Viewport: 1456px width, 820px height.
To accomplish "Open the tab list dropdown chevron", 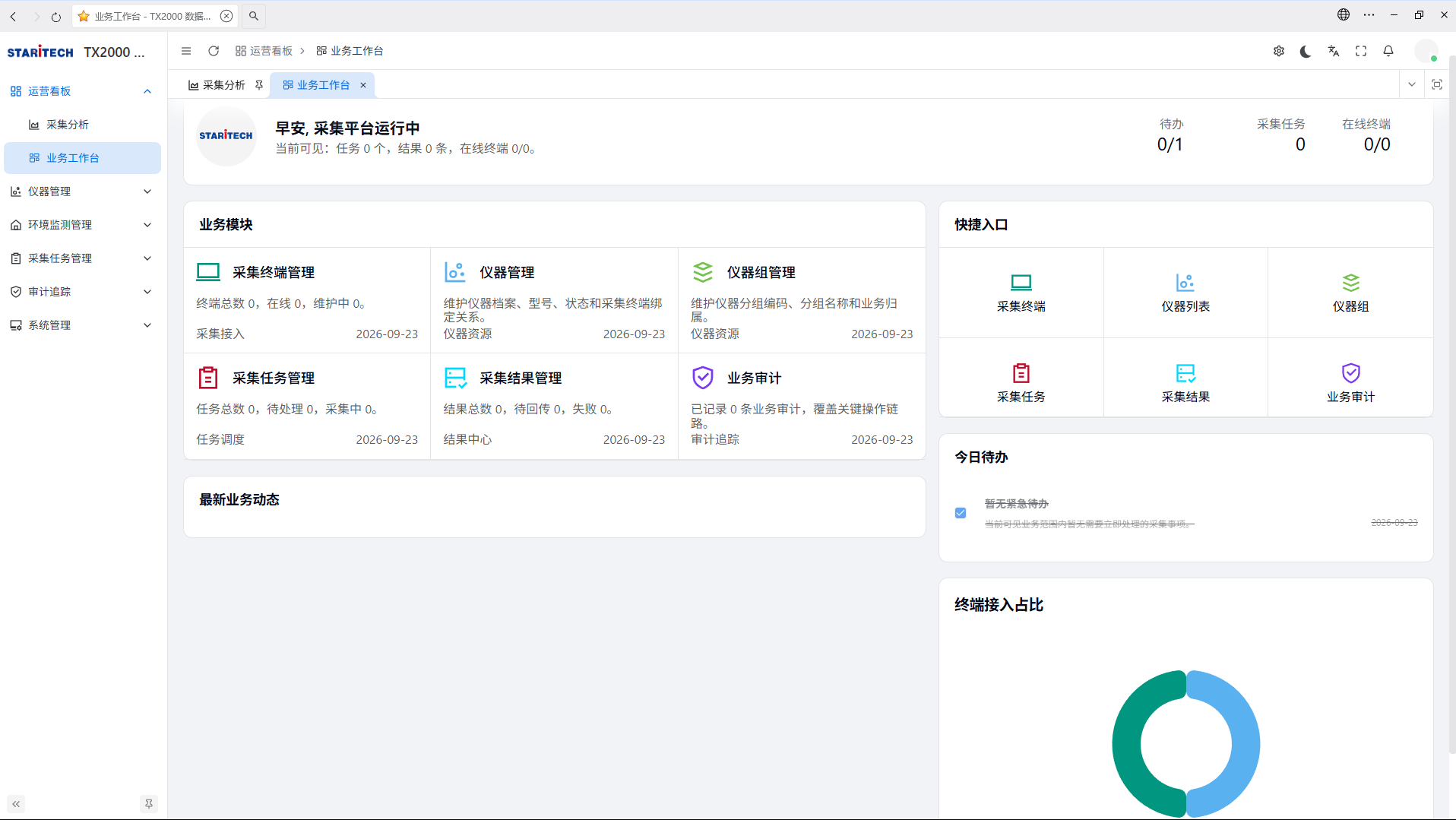I will point(1412,85).
